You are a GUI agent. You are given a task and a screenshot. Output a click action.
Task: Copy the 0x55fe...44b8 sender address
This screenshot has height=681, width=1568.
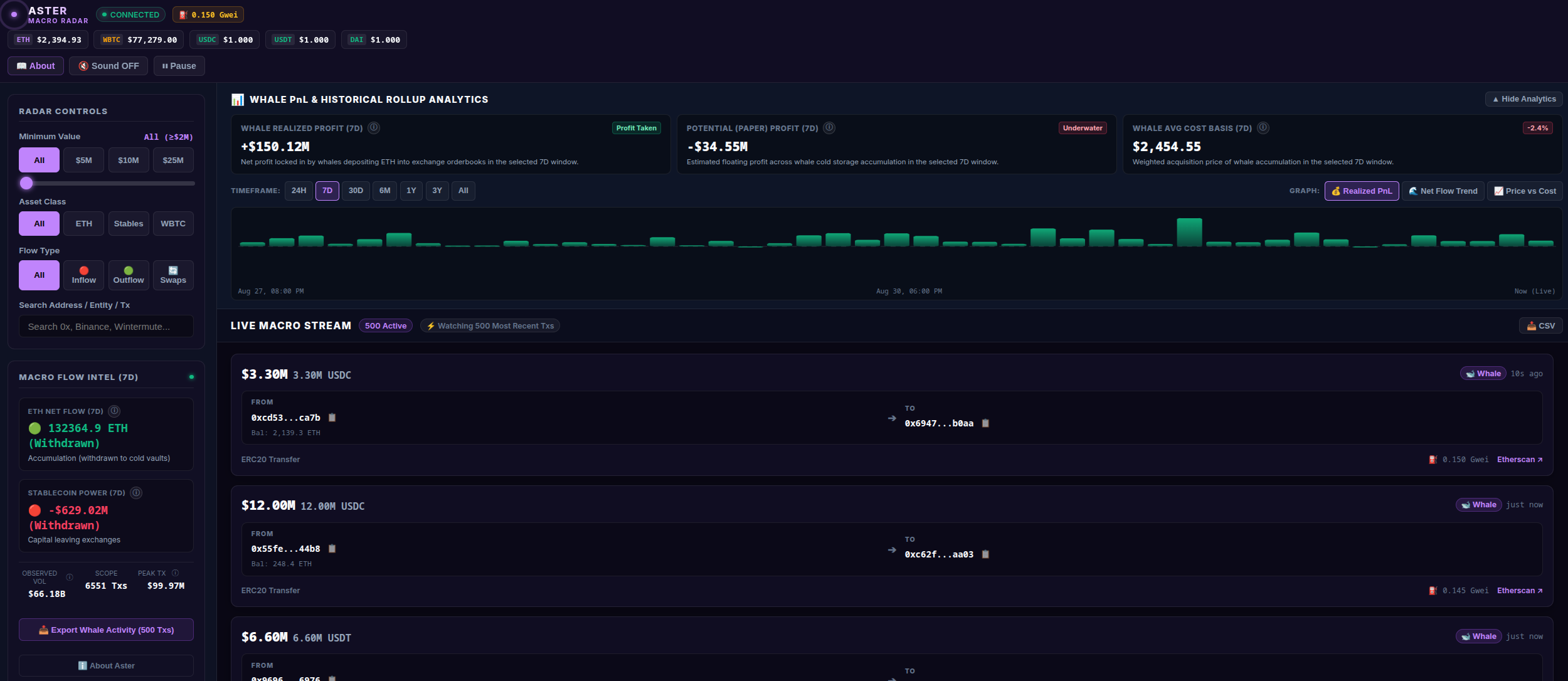tap(332, 549)
